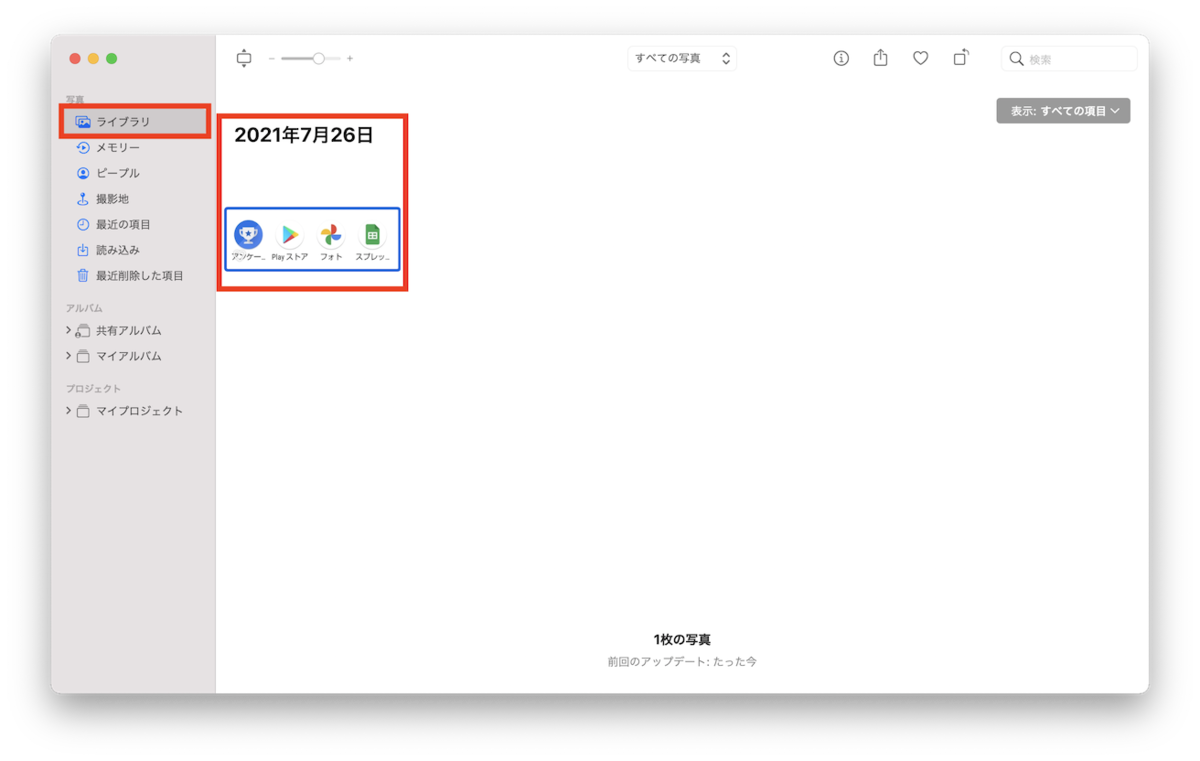Click the 最近の項目 clock icon
The height and width of the screenshot is (761, 1200).
click(83, 225)
